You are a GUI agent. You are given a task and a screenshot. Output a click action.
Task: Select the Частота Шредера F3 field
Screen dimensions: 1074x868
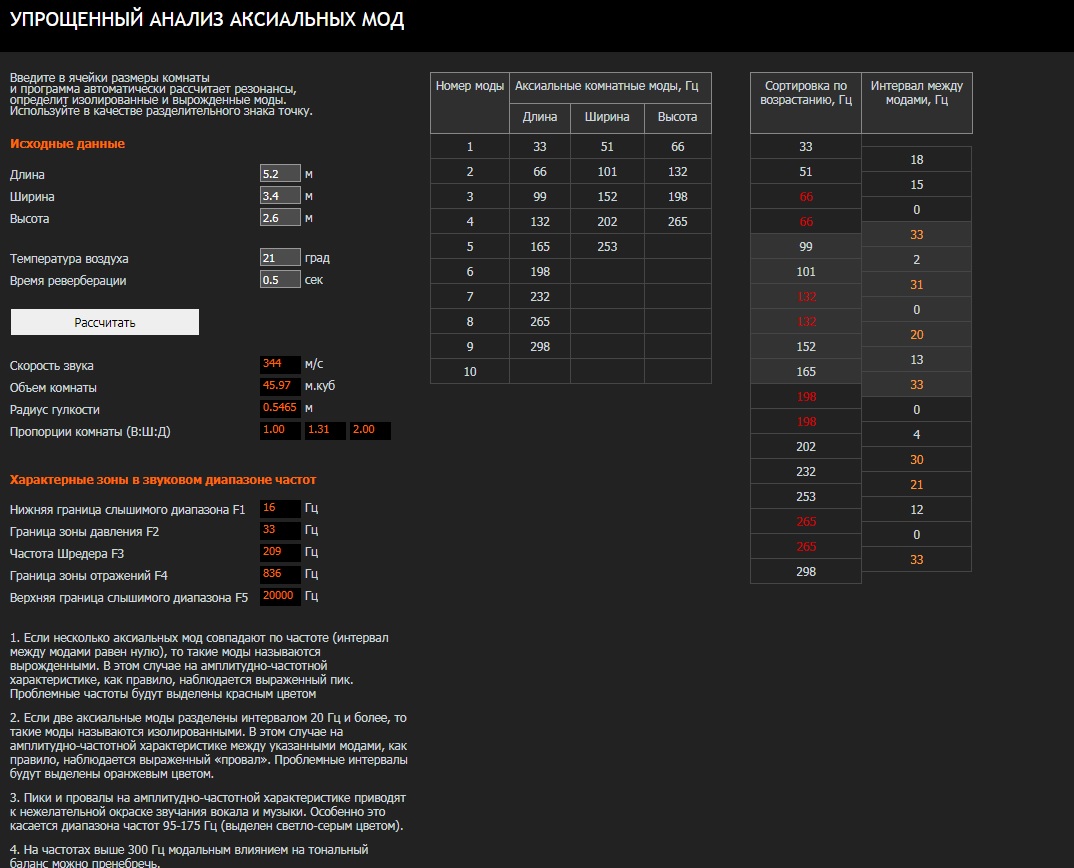(x=280, y=553)
